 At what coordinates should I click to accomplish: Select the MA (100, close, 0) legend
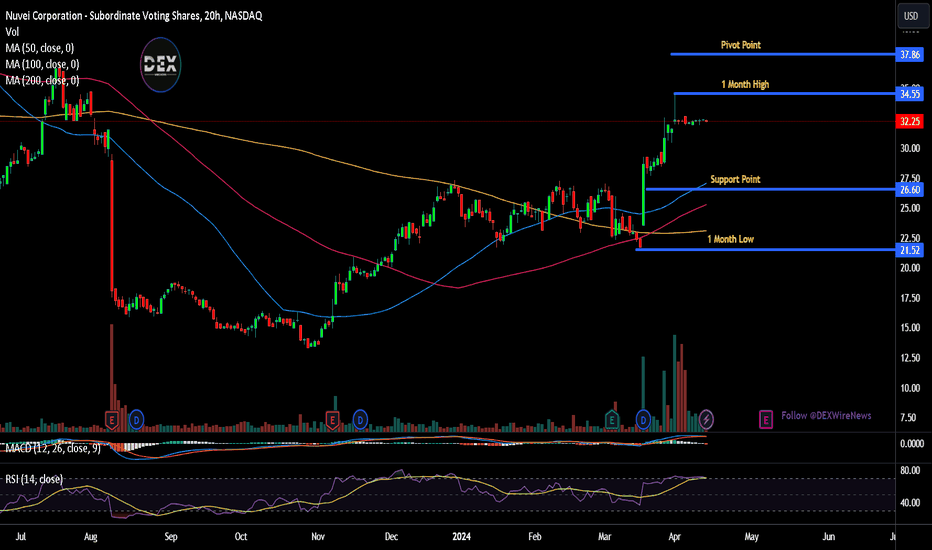[x=42, y=64]
